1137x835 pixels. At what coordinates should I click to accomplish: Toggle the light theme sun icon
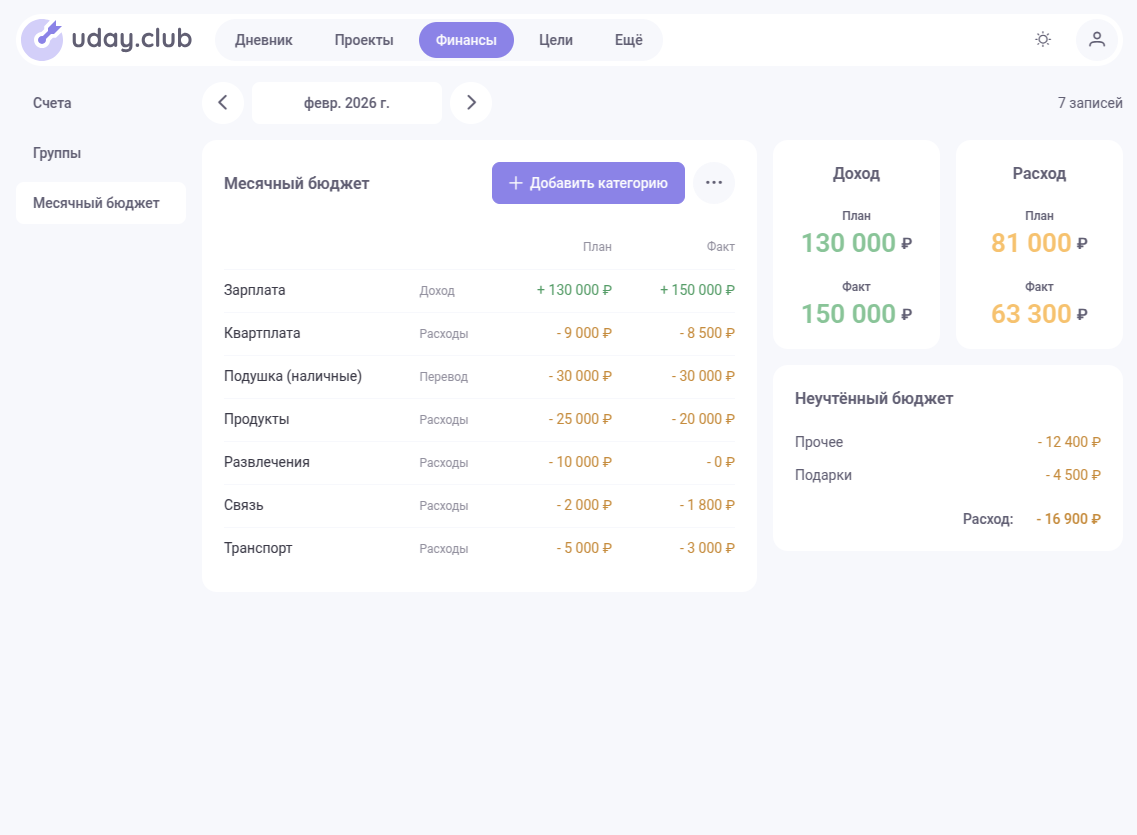click(x=1043, y=39)
